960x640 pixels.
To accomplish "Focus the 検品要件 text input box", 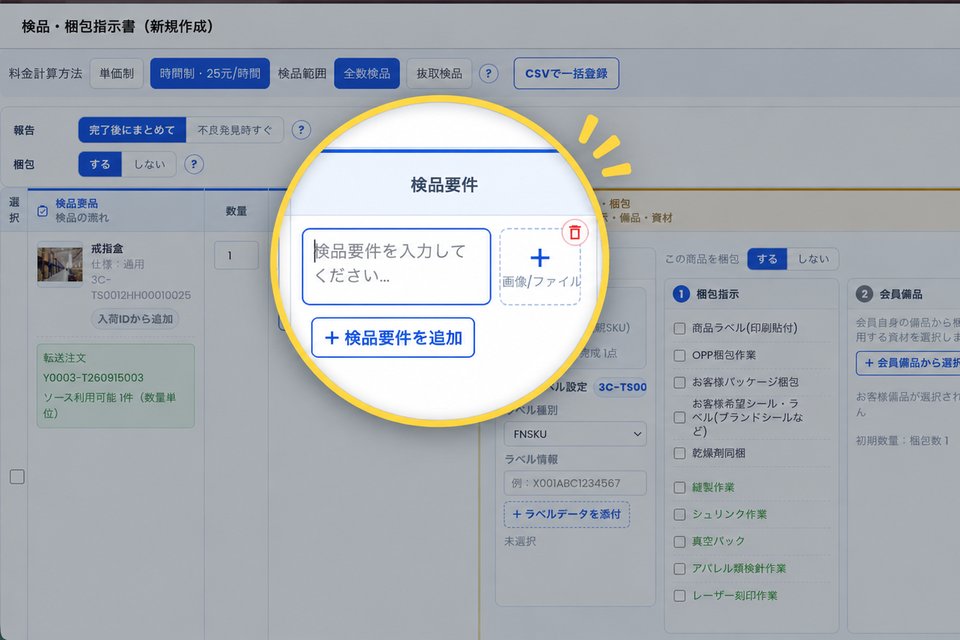I will (397, 266).
